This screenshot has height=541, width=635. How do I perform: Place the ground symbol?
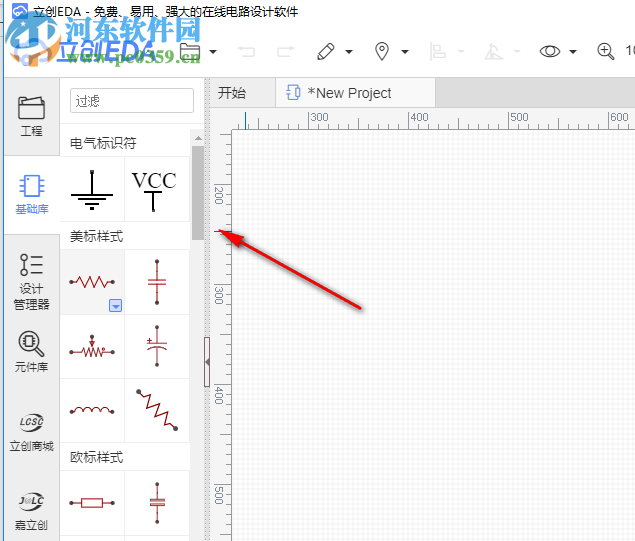coord(92,190)
